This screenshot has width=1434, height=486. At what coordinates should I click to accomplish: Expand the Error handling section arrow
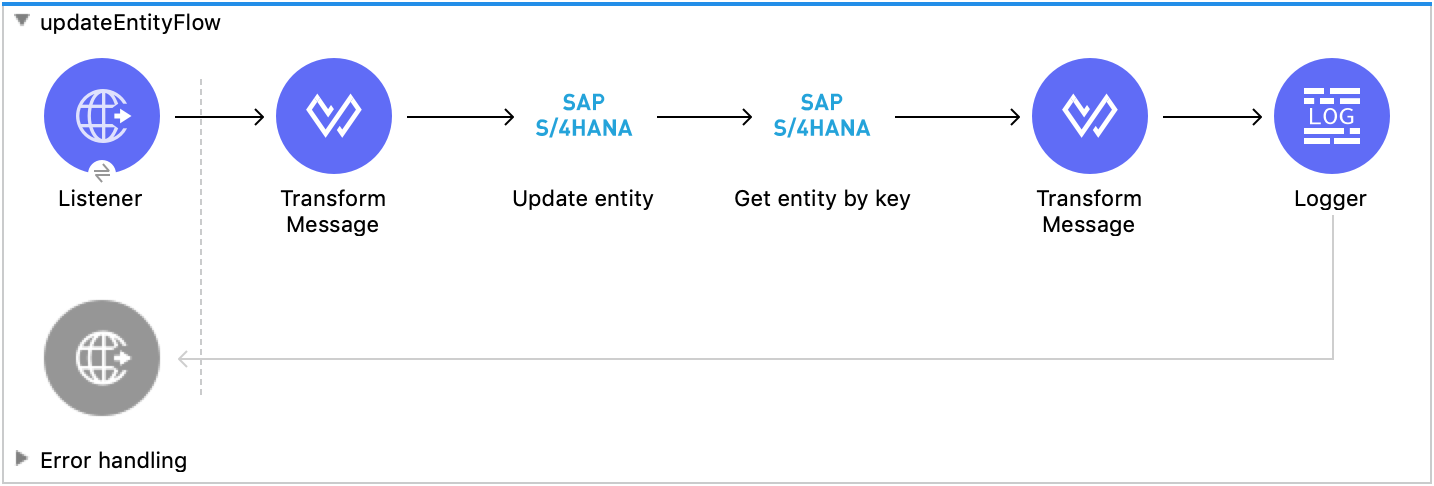point(22,459)
